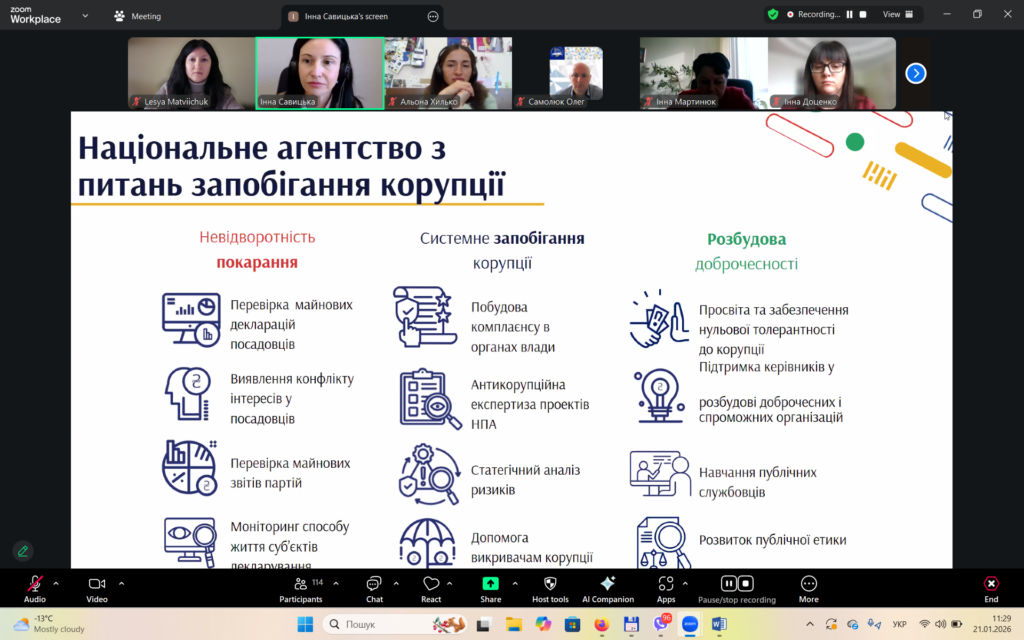Open the Chat panel

pyautogui.click(x=374, y=584)
